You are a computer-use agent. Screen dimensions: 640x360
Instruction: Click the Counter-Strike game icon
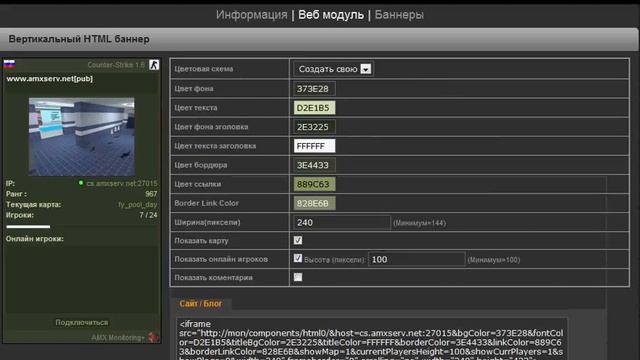pos(154,64)
